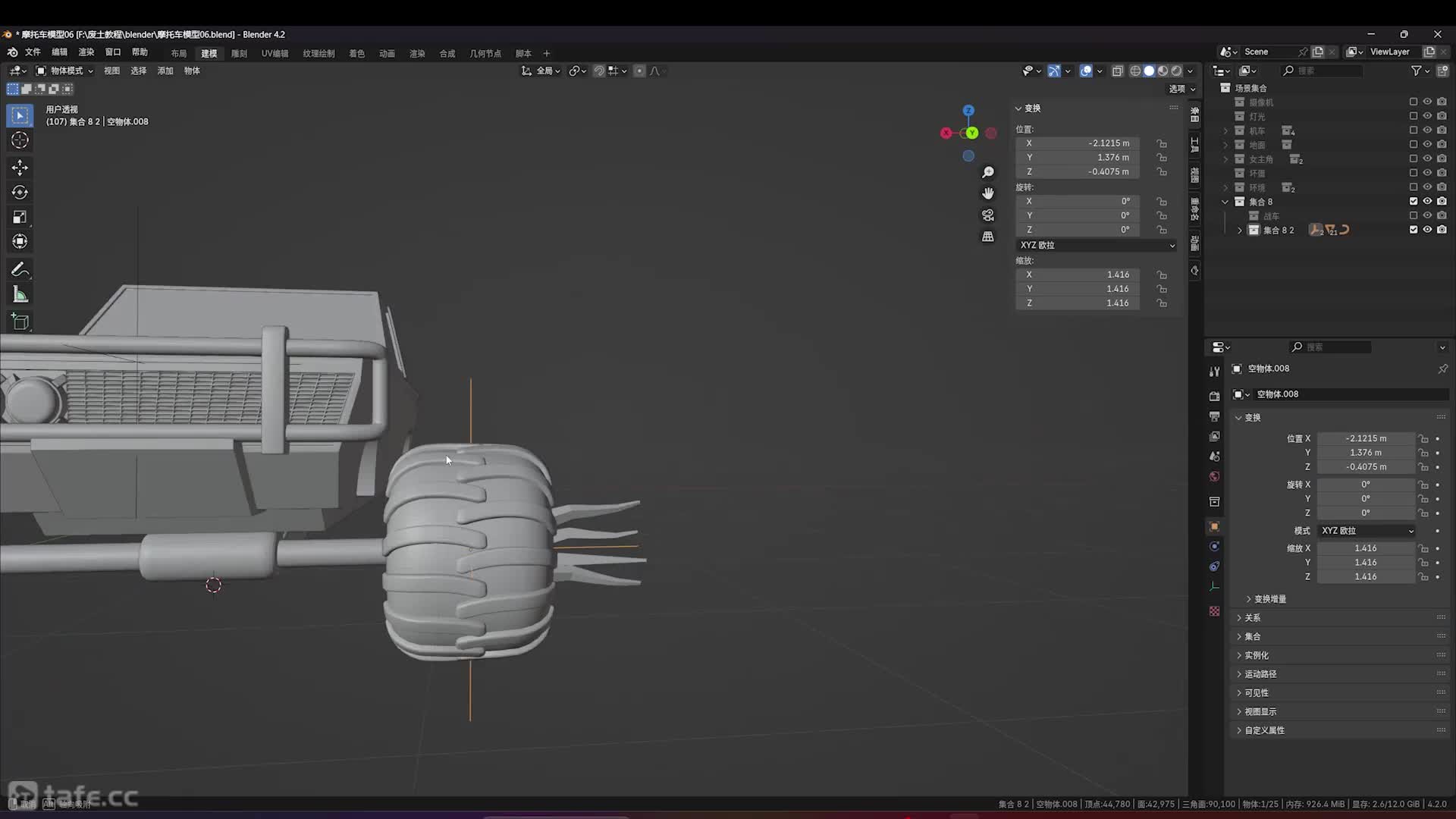Select the Rotate tool
Image resolution: width=1456 pixels, height=819 pixels.
(x=20, y=193)
